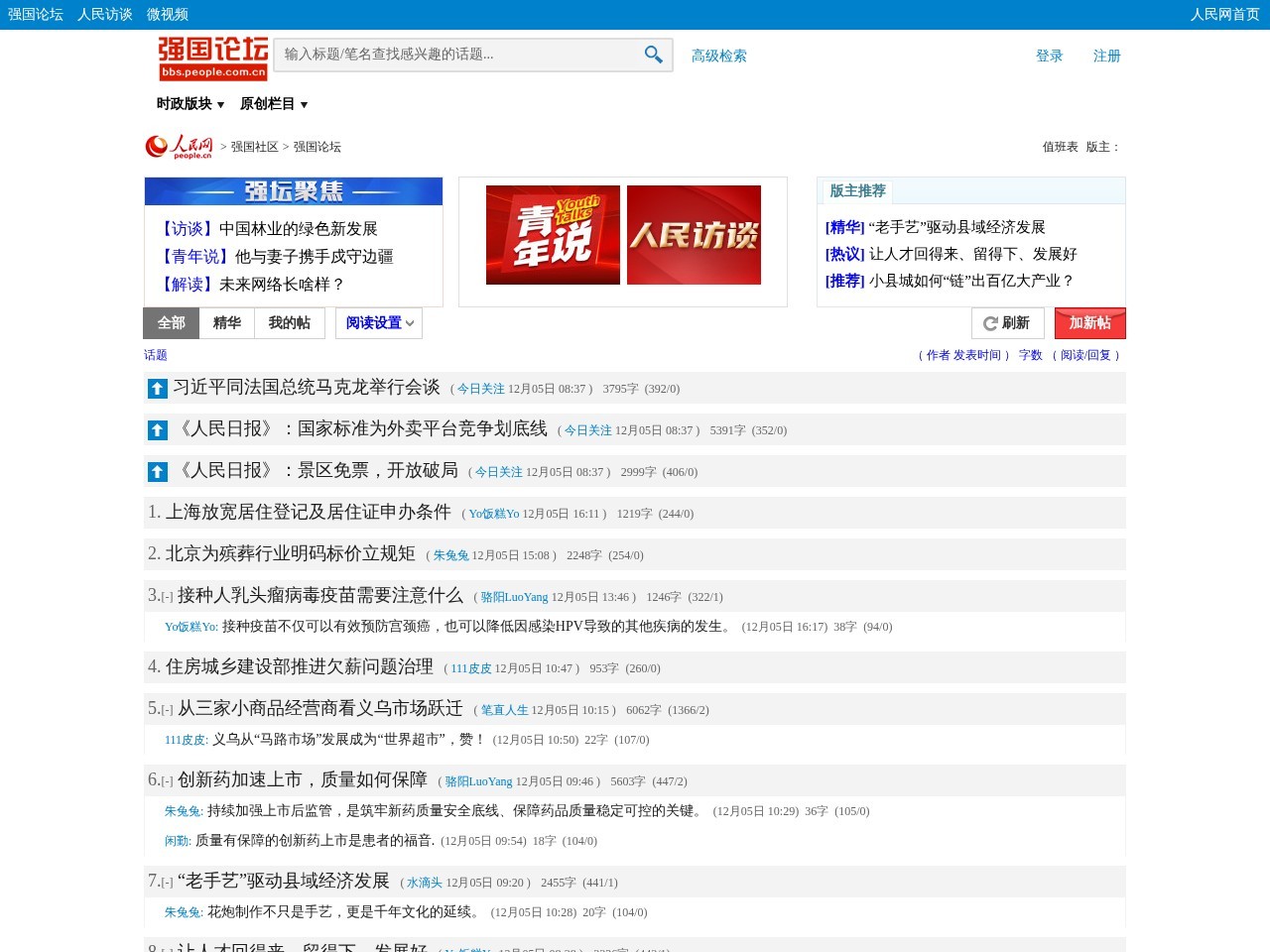1270x952 pixels.
Task: Click the pinned arrow icon on the 习近平 thread
Action: tap(157, 388)
